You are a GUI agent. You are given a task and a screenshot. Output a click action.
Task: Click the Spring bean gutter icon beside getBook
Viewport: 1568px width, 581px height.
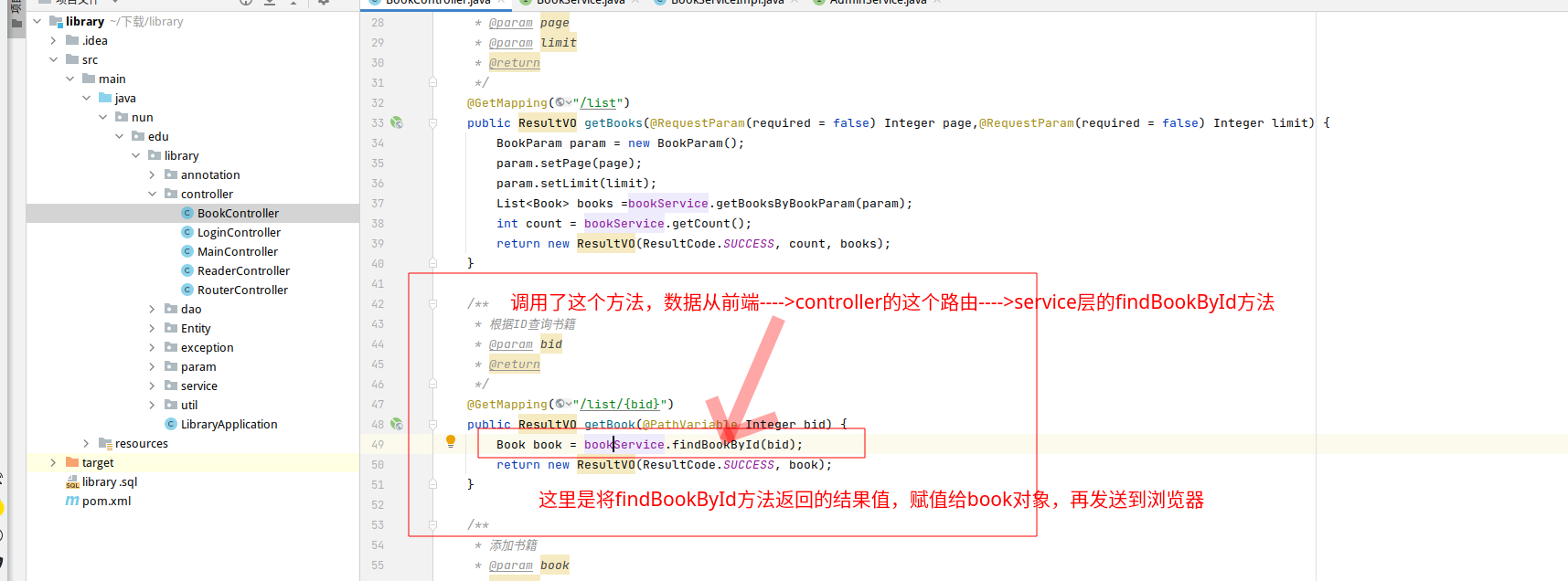397,424
